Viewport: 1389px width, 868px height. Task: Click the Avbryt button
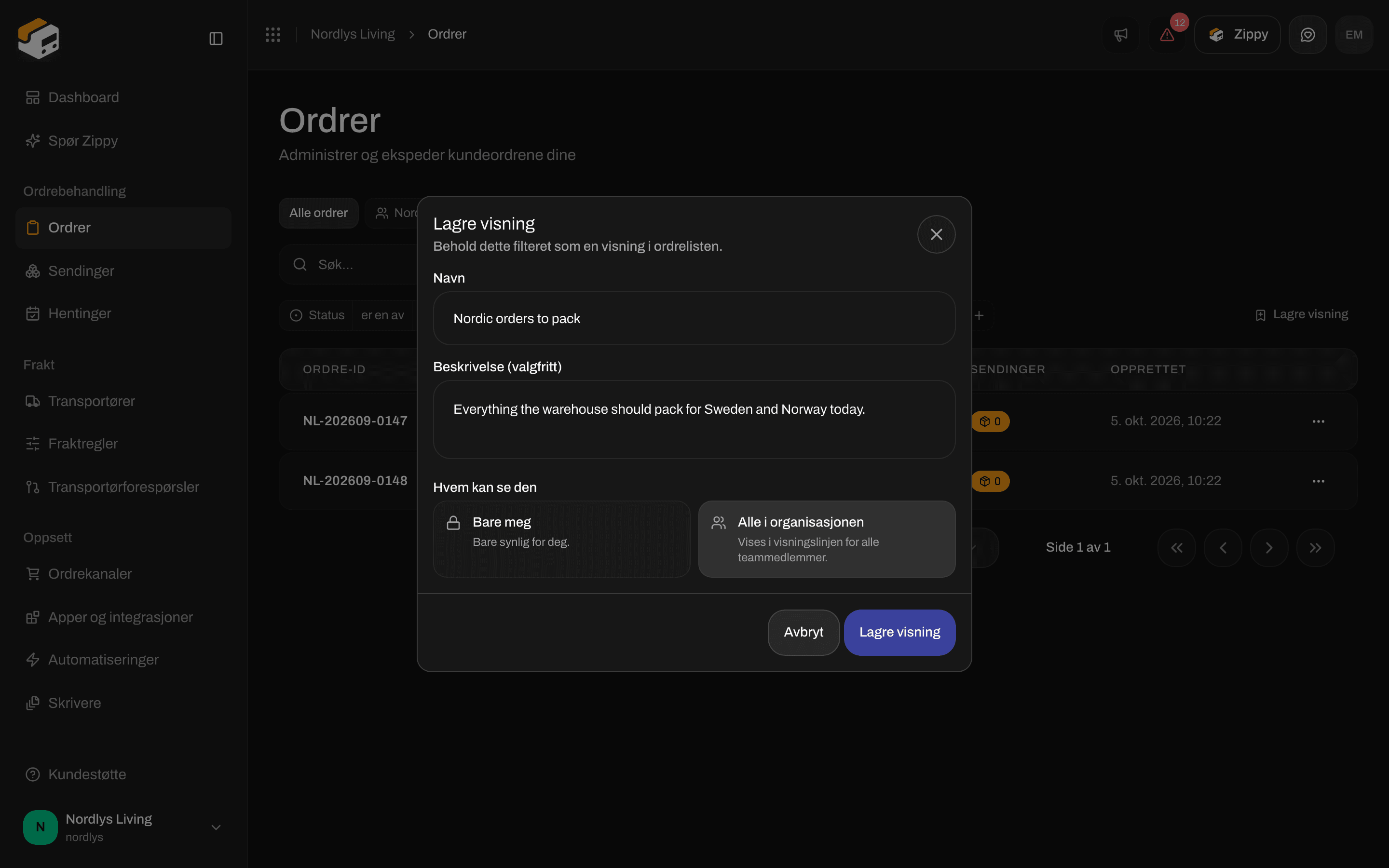tap(803, 632)
